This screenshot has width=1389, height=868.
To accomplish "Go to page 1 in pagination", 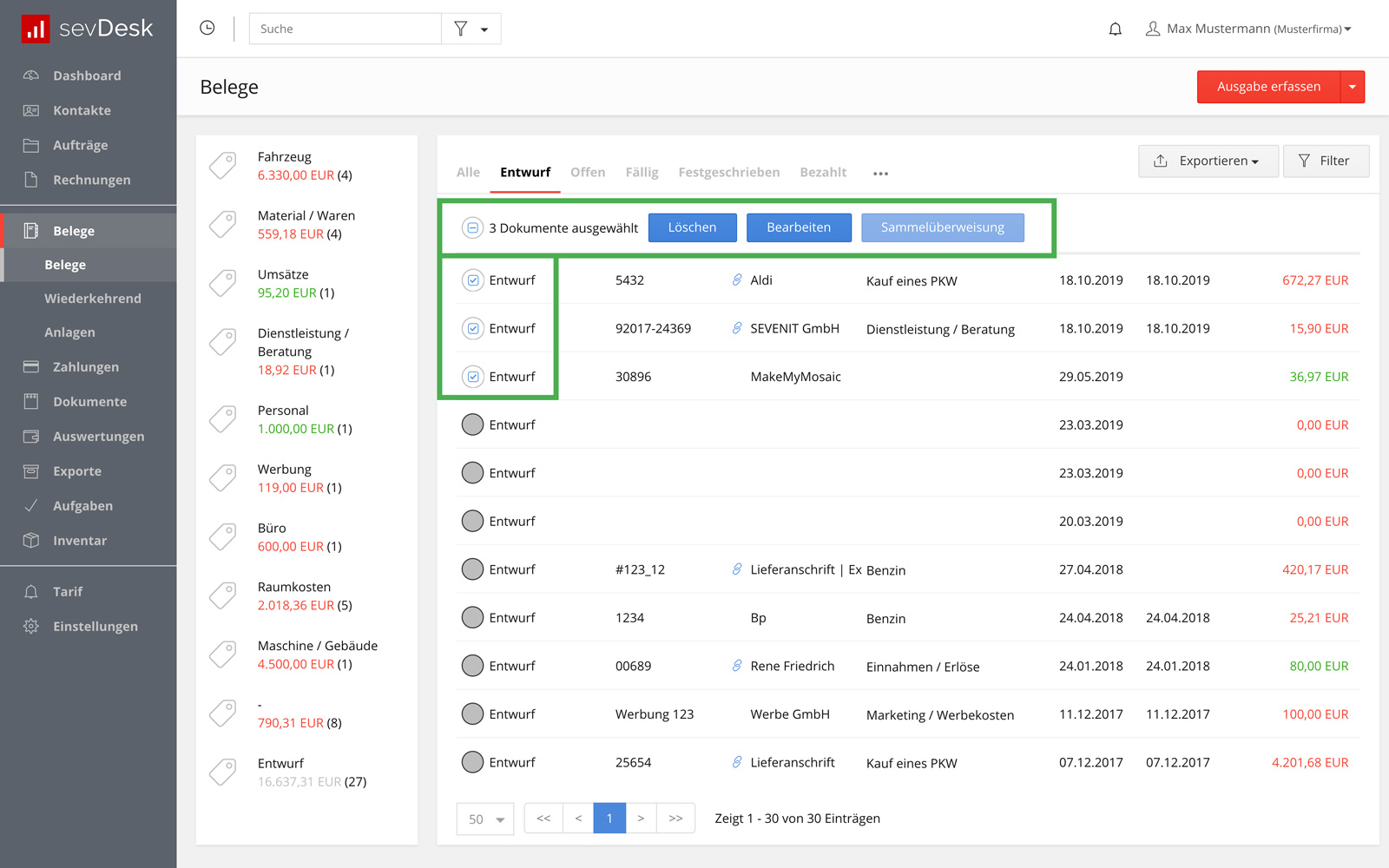I will click(609, 818).
